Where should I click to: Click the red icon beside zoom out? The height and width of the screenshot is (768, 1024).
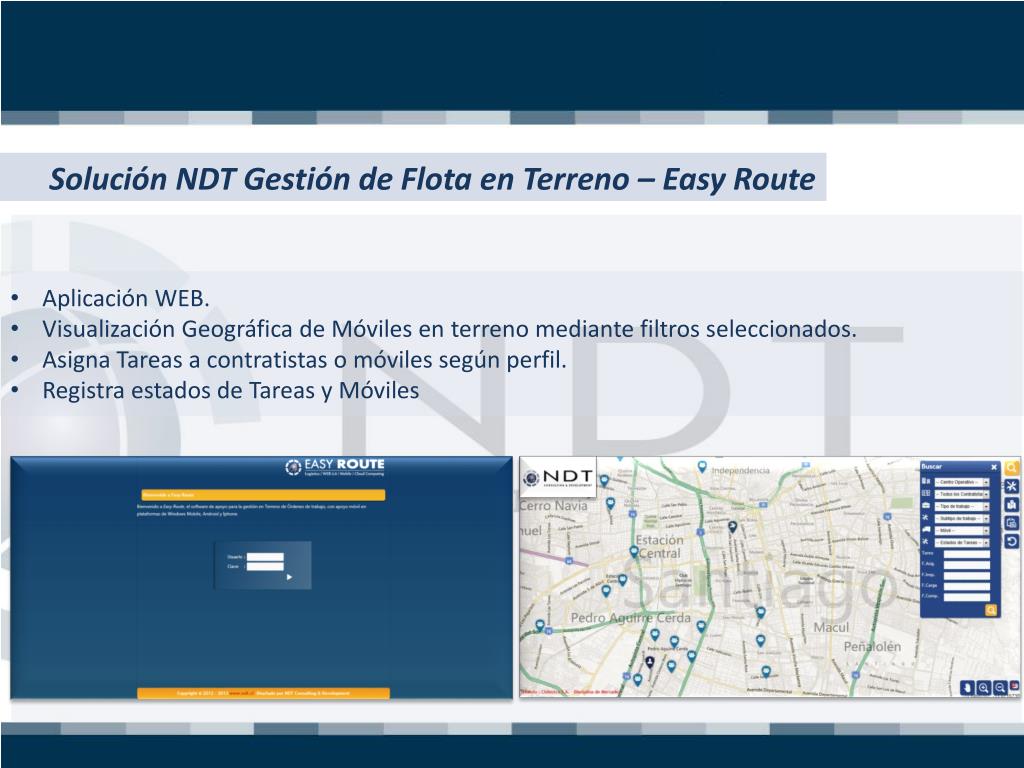click(x=1014, y=686)
